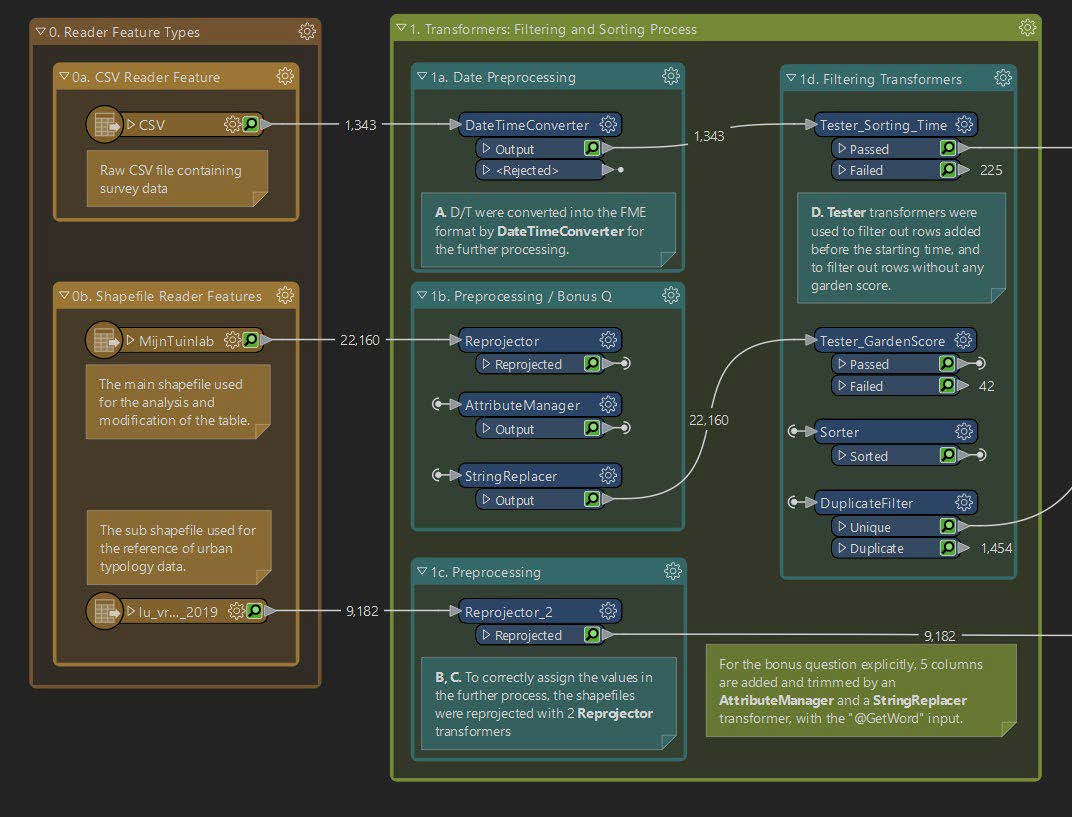Inspect Tester_GardenScore Failed port cache
This screenshot has width=1072, height=817.
[x=947, y=386]
